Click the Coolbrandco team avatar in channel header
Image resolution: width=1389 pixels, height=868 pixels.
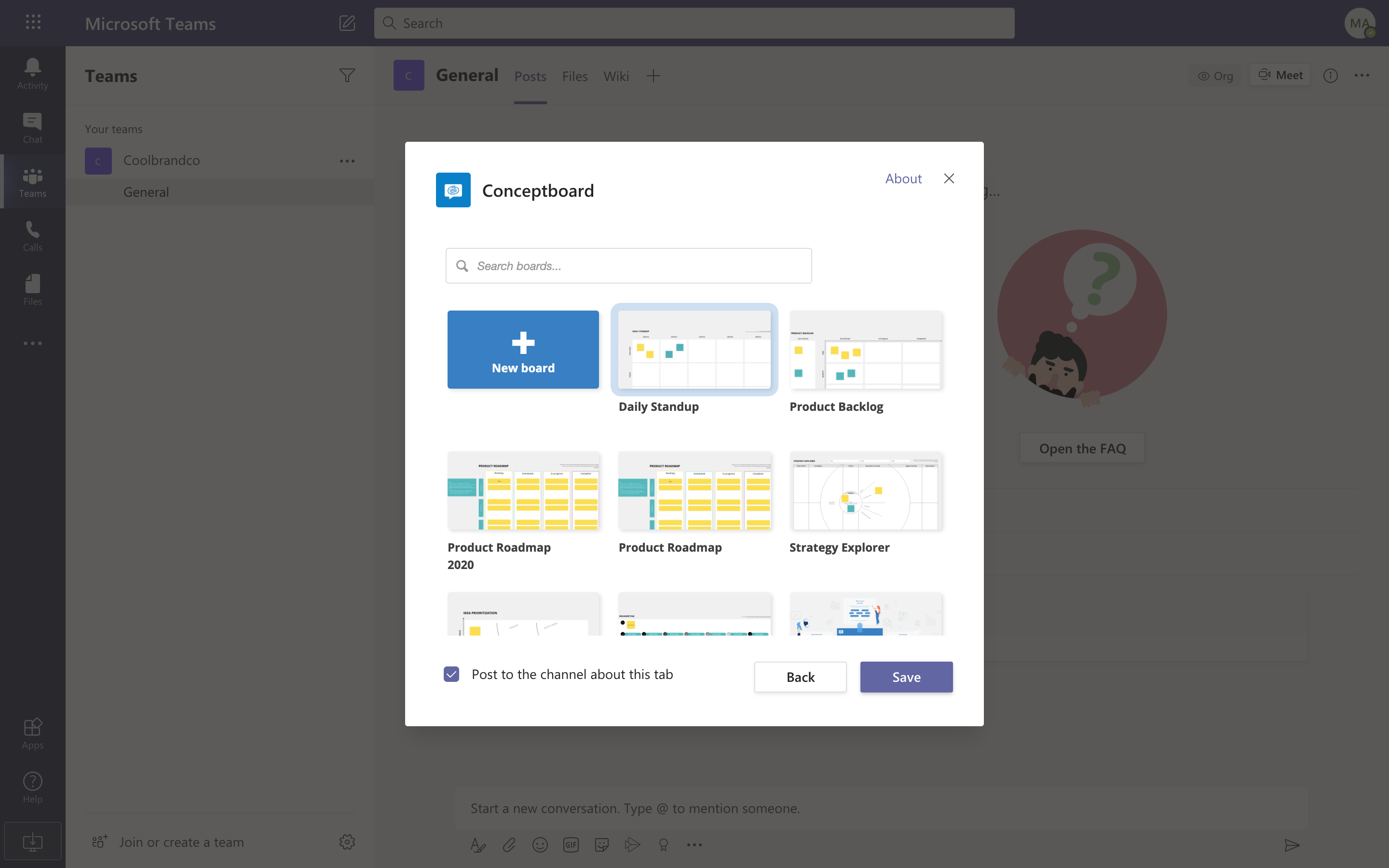click(408, 75)
